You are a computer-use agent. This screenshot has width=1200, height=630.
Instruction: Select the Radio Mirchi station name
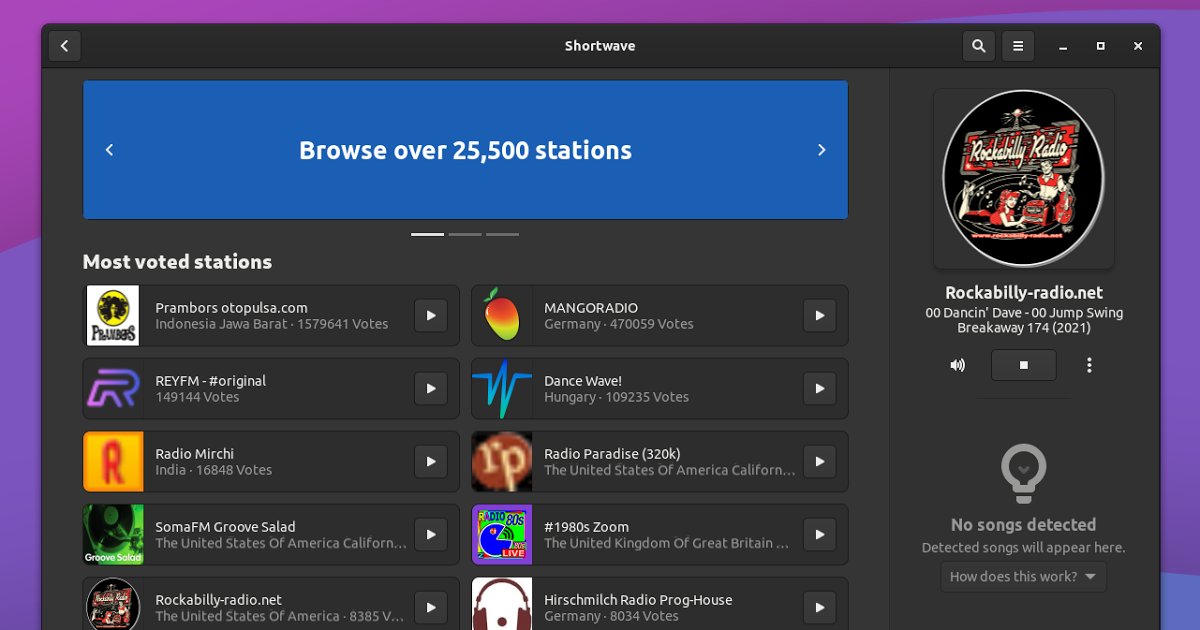[194, 454]
